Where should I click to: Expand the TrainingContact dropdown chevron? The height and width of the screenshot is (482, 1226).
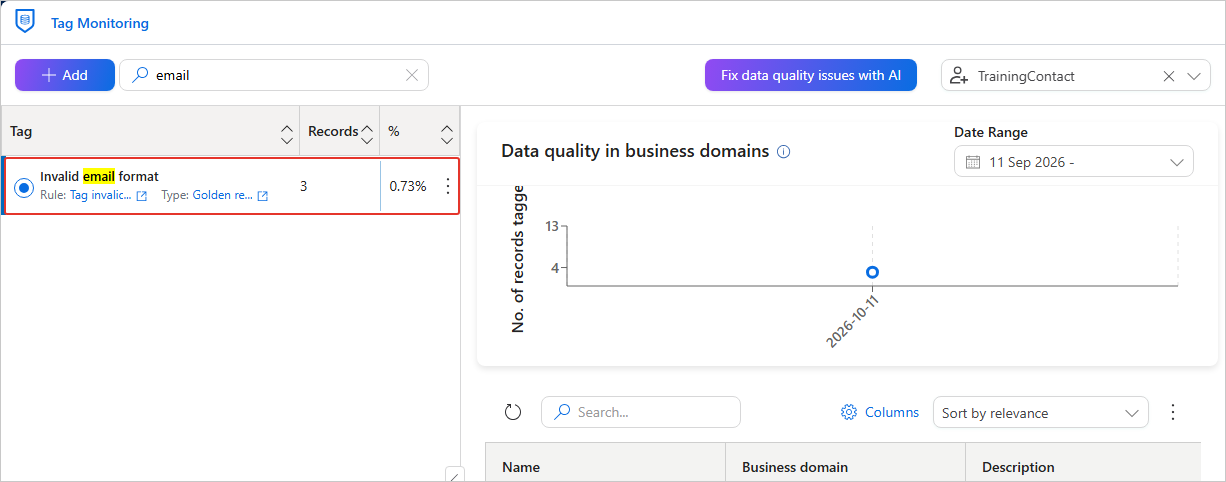click(1195, 75)
